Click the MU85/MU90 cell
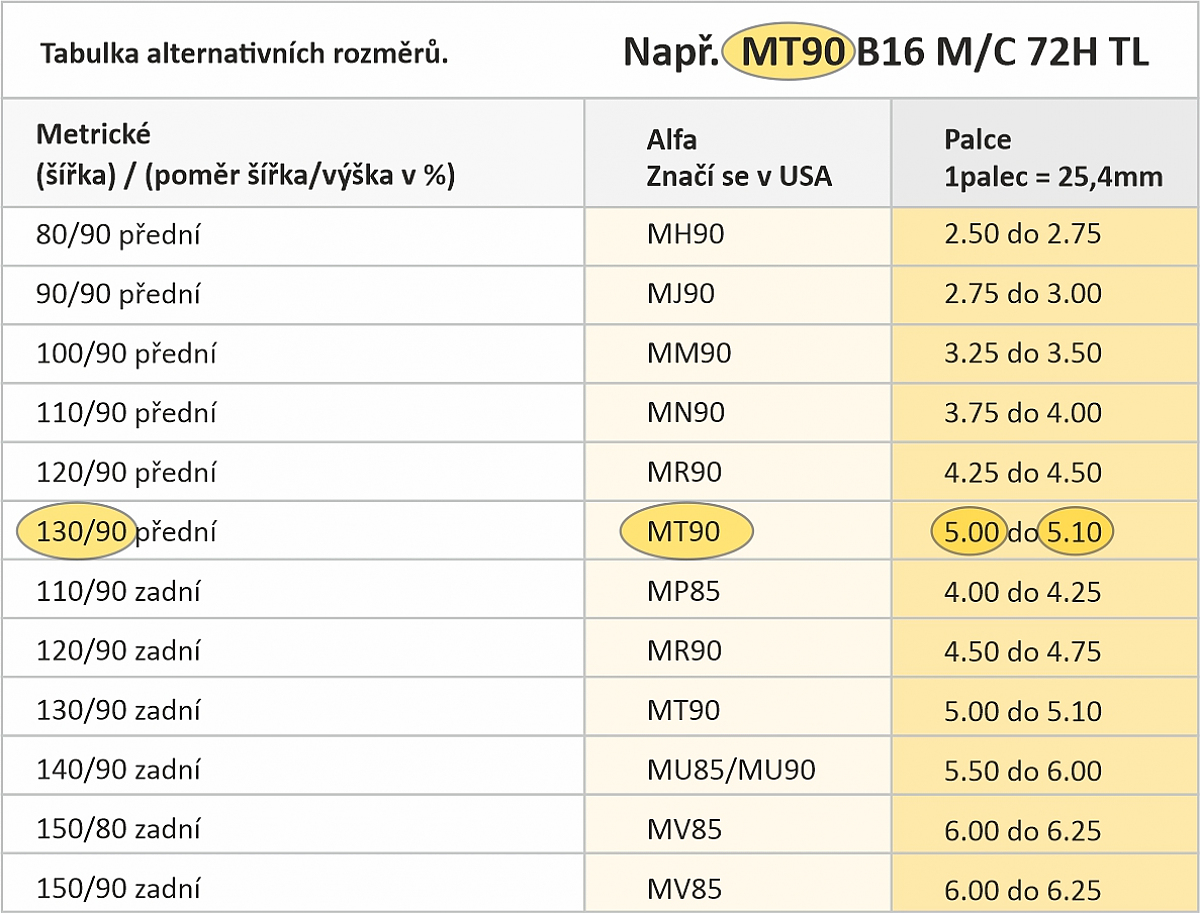Image resolution: width=1200 pixels, height=913 pixels. 730,770
